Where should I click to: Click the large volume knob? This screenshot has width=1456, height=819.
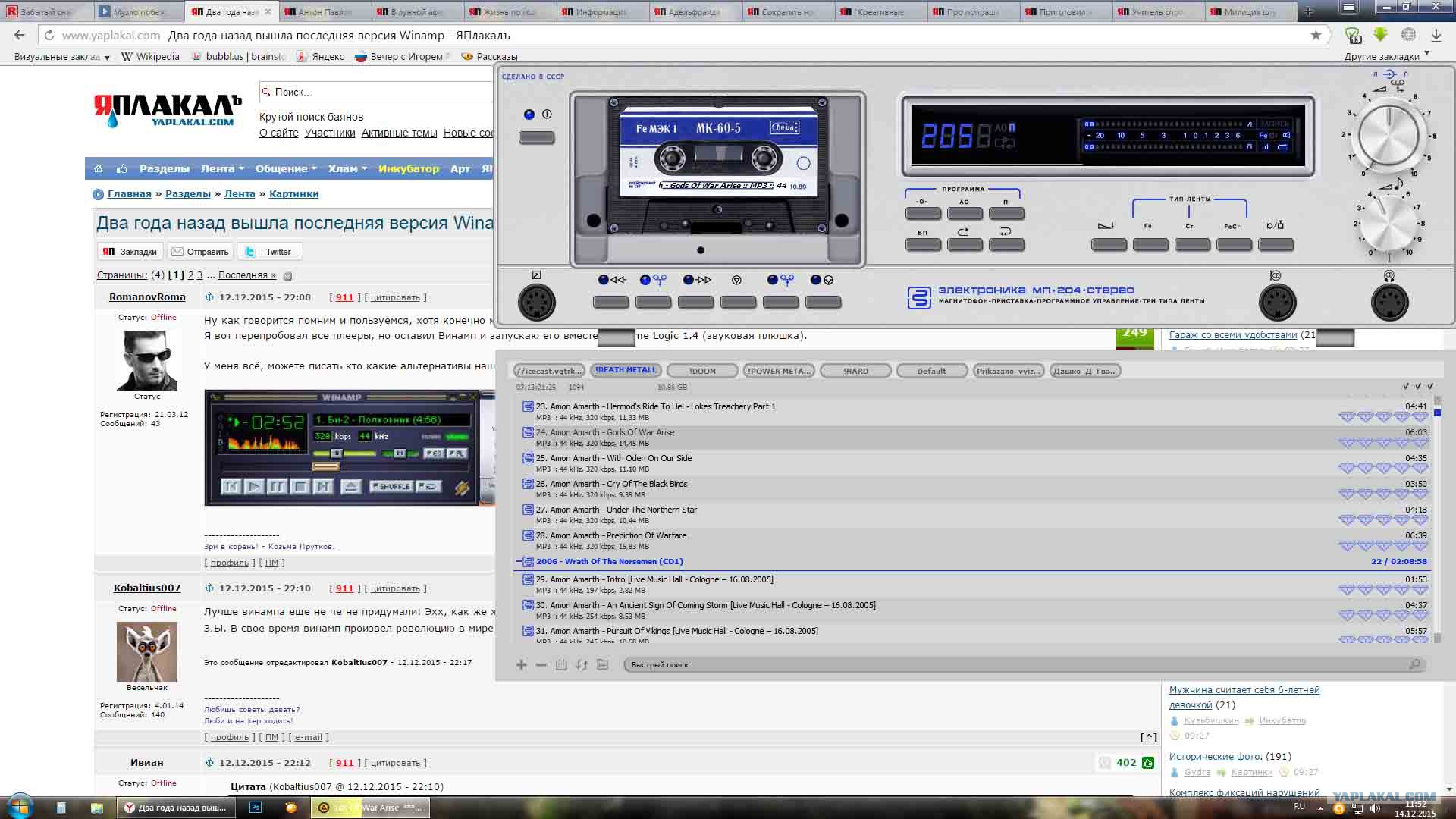(x=1388, y=135)
